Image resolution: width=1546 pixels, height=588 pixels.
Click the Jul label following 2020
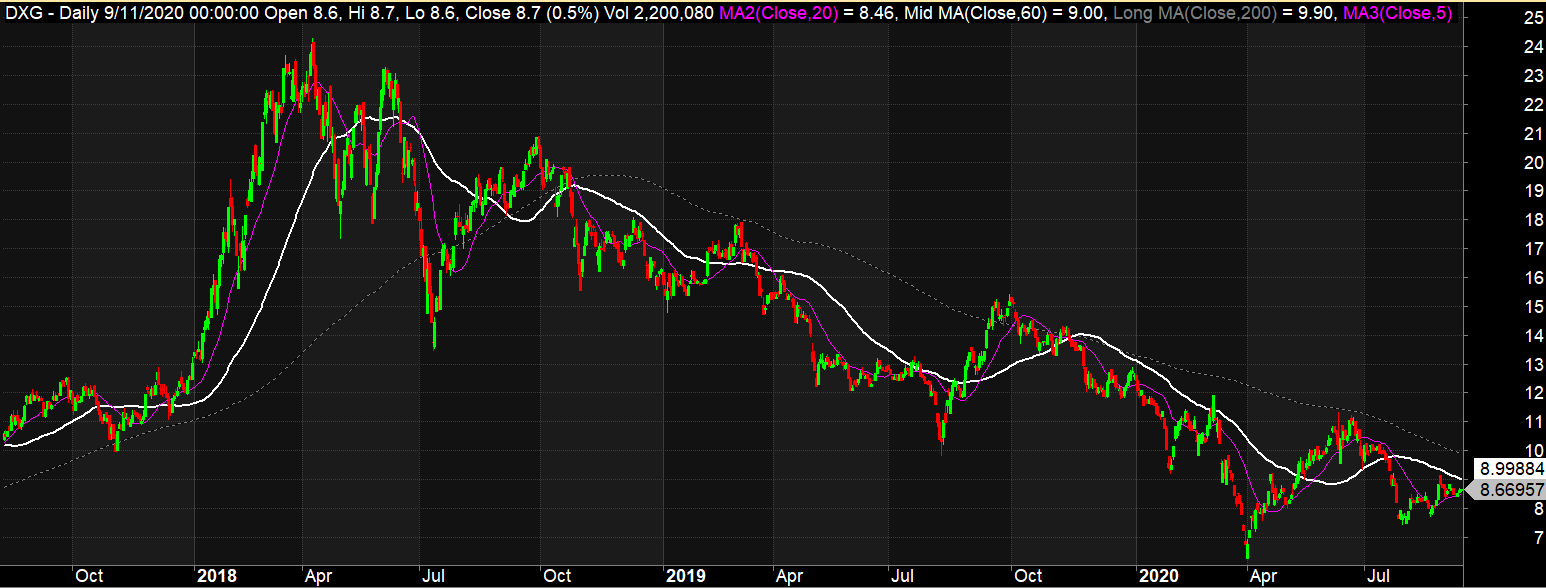coord(1380,576)
